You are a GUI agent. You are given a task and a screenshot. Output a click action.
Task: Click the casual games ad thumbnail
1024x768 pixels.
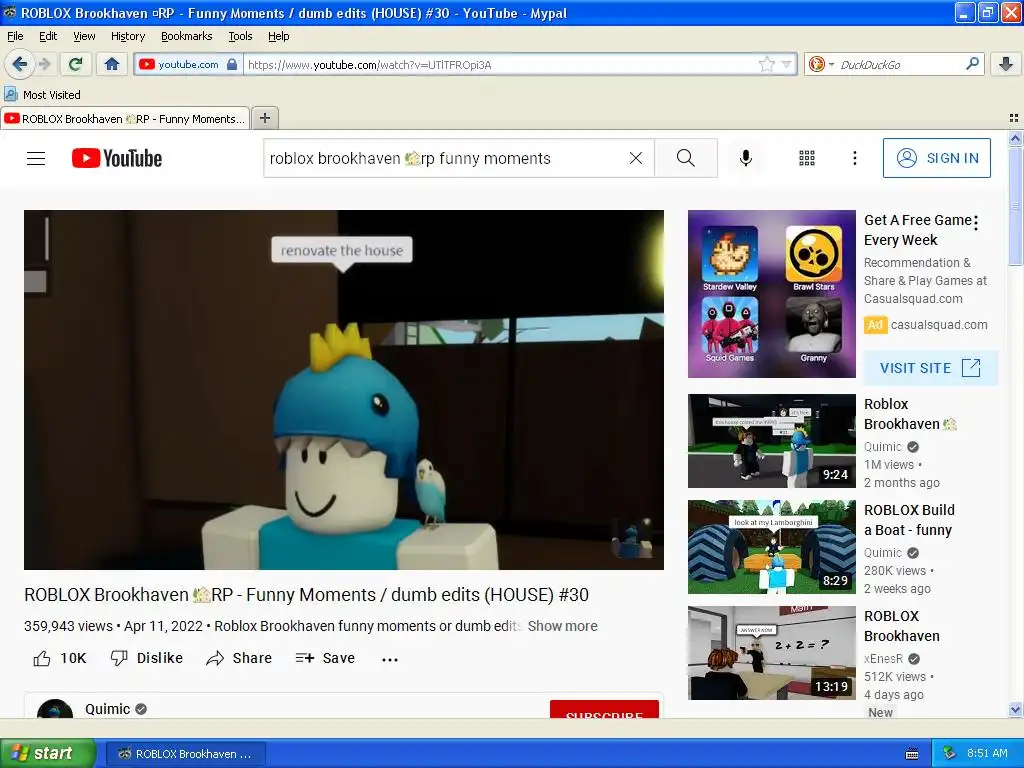[x=771, y=294]
